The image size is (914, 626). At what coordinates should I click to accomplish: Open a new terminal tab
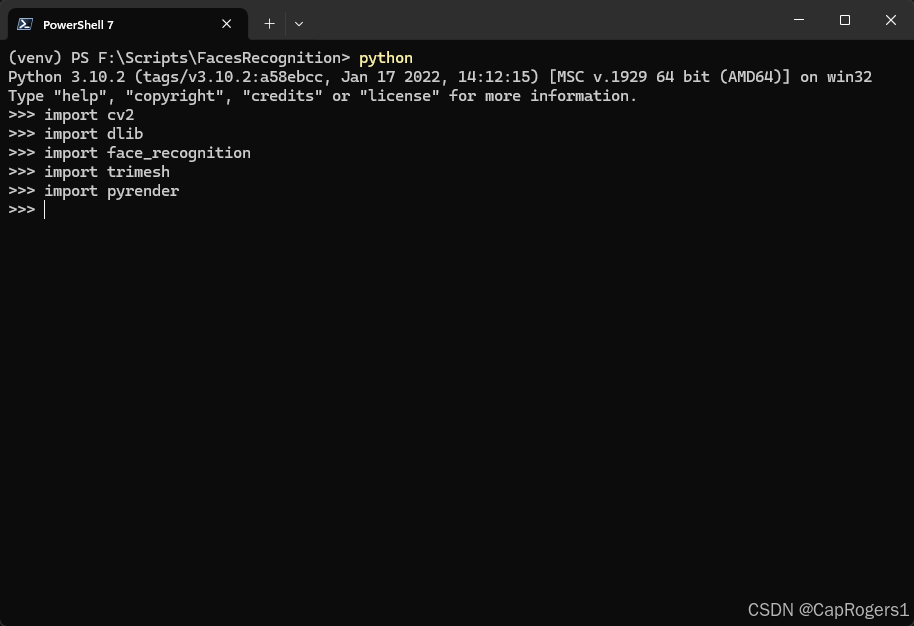(x=269, y=24)
